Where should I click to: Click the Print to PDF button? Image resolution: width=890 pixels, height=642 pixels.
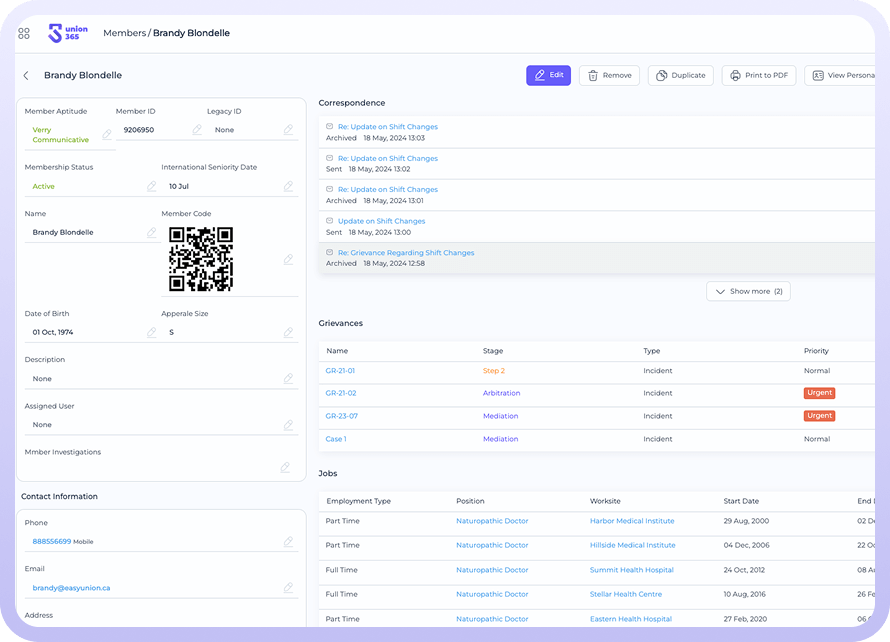pos(758,75)
